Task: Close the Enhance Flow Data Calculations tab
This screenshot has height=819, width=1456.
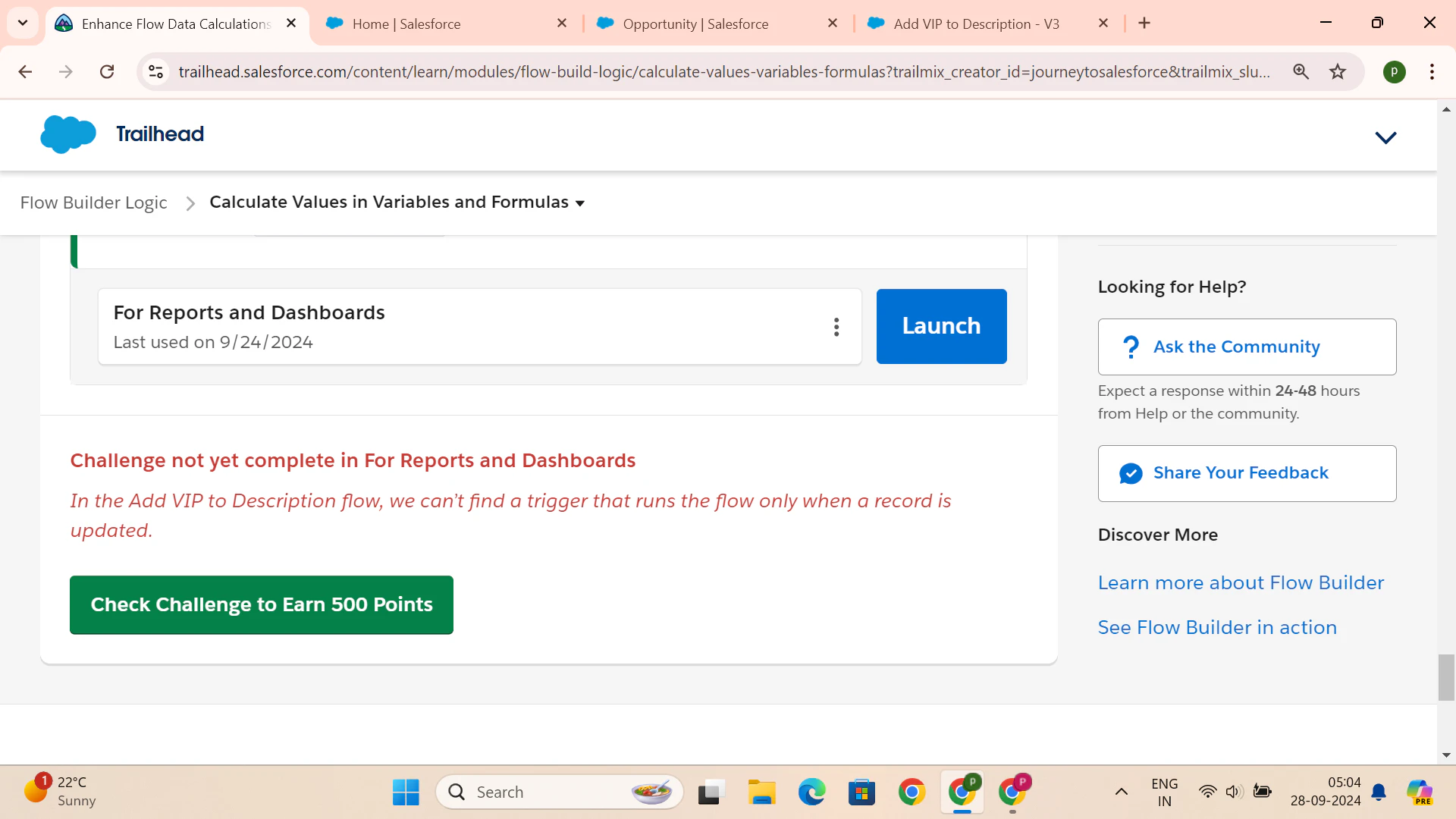Action: pyautogui.click(x=291, y=24)
